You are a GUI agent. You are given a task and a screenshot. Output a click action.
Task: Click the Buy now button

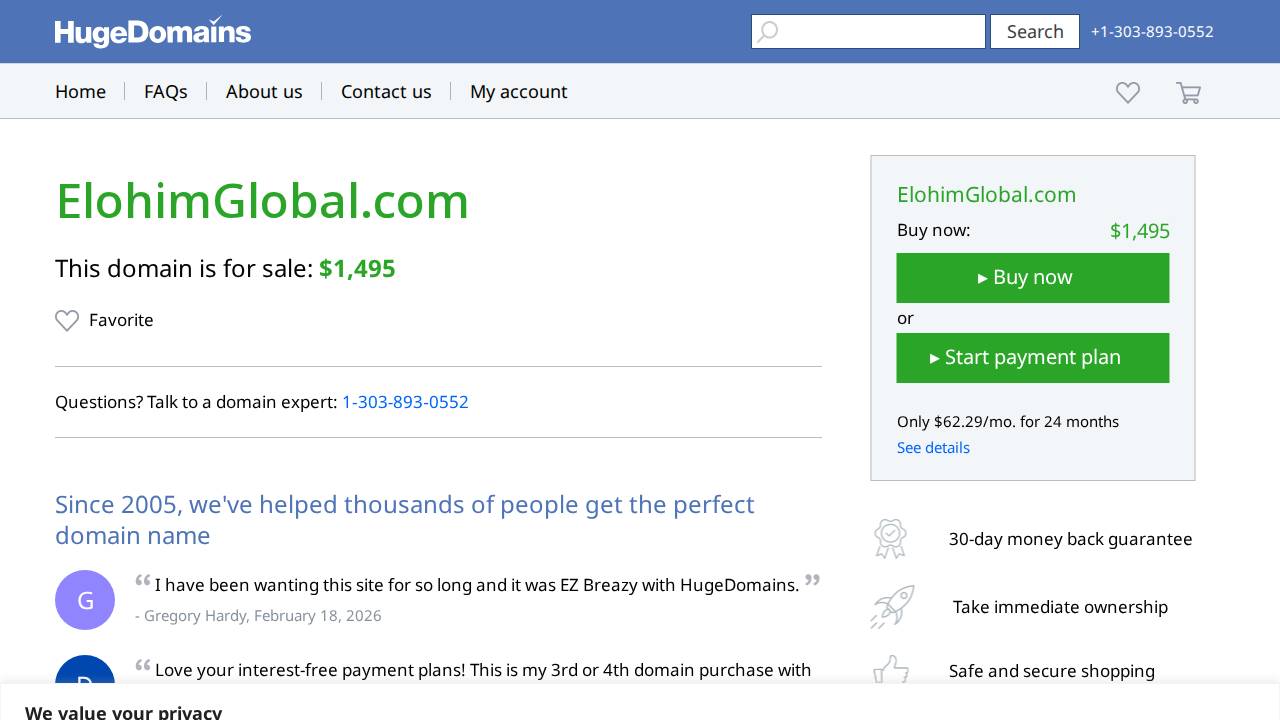coord(1032,278)
